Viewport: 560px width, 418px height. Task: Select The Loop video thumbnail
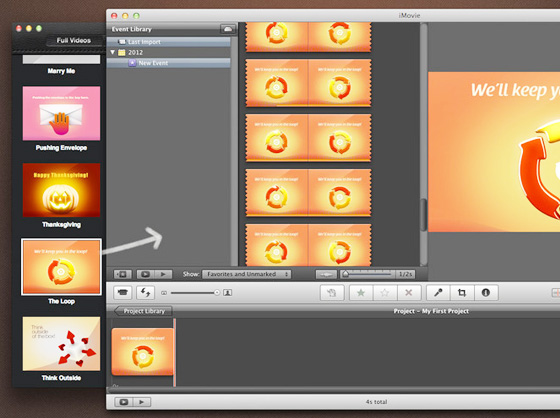click(61, 267)
